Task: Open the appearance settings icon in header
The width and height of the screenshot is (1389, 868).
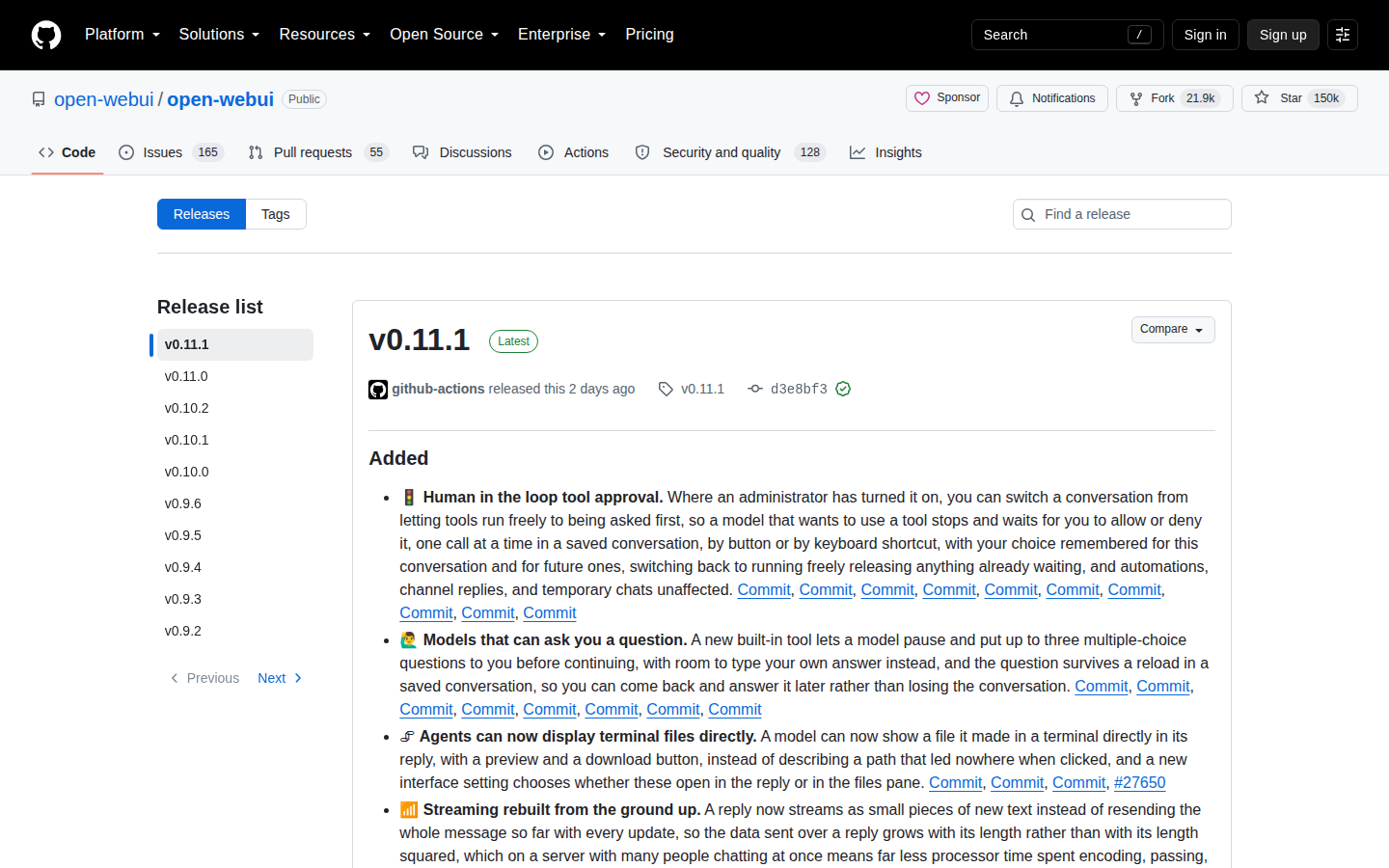Action: 1343,35
